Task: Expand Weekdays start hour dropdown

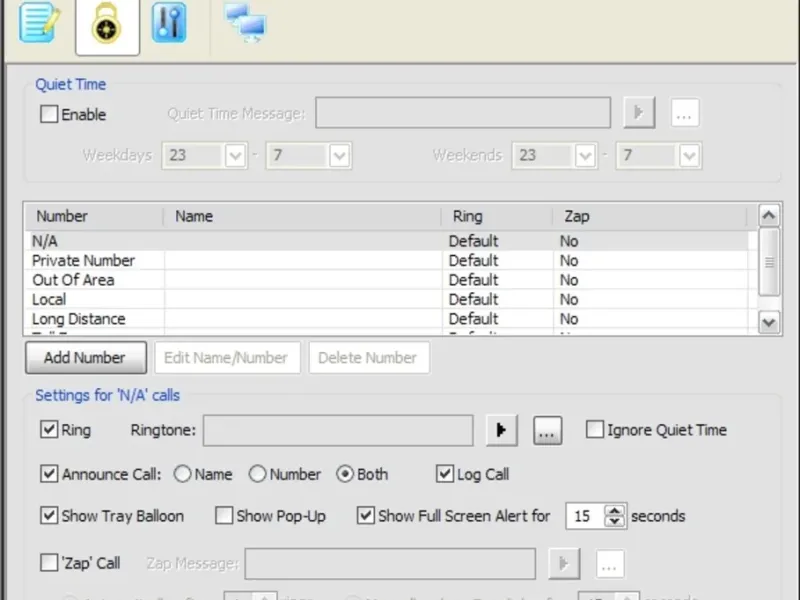Action: (x=236, y=155)
